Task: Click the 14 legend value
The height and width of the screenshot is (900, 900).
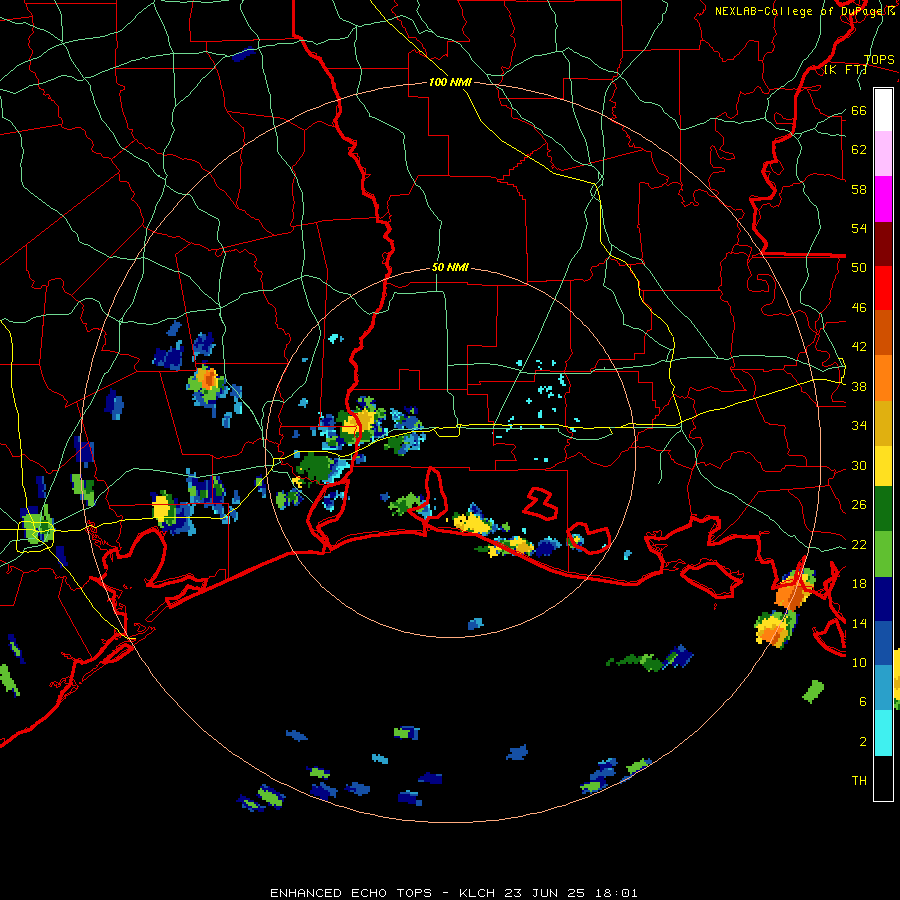Action: tap(859, 623)
